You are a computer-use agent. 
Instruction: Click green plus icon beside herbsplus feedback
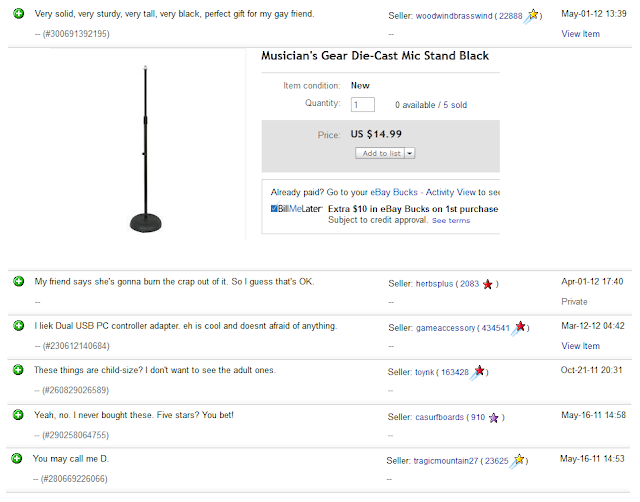pyautogui.click(x=18, y=282)
